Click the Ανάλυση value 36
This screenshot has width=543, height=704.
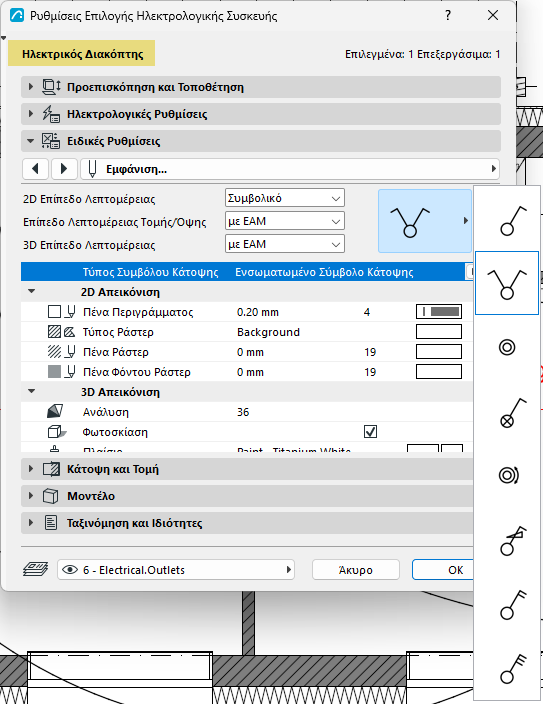click(243, 412)
